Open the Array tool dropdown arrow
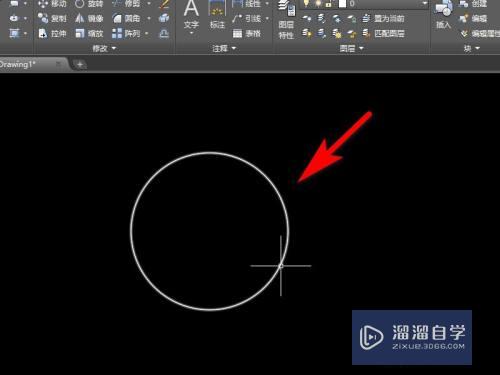The image size is (500, 375). point(147,33)
